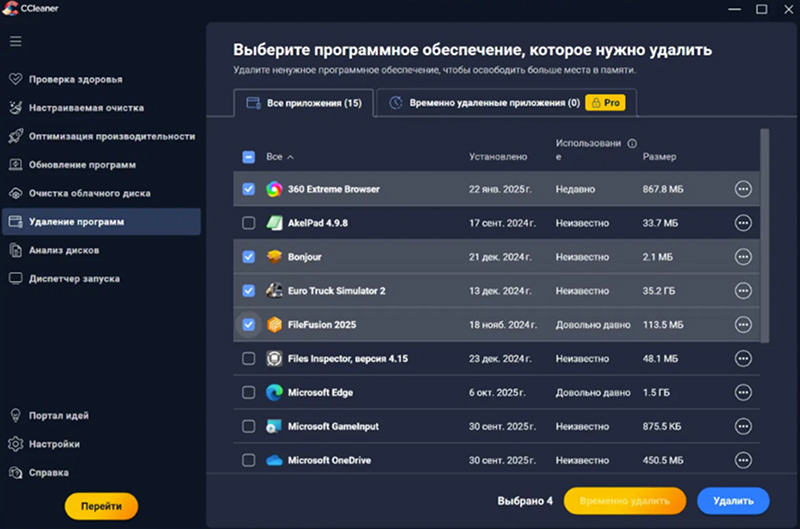Switch to Временно удаленные приложения tab

pos(507,103)
